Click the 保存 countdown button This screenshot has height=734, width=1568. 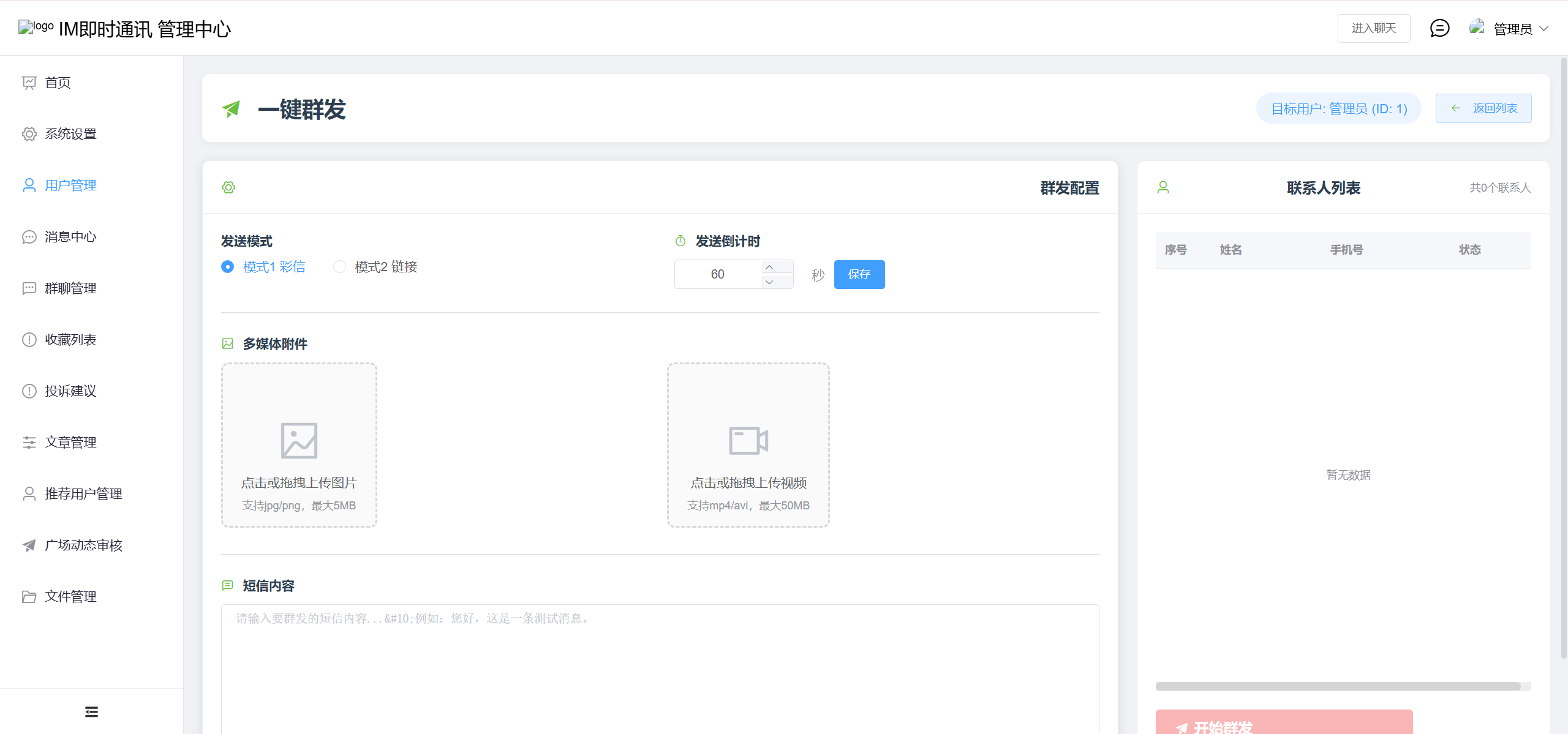[x=859, y=274]
